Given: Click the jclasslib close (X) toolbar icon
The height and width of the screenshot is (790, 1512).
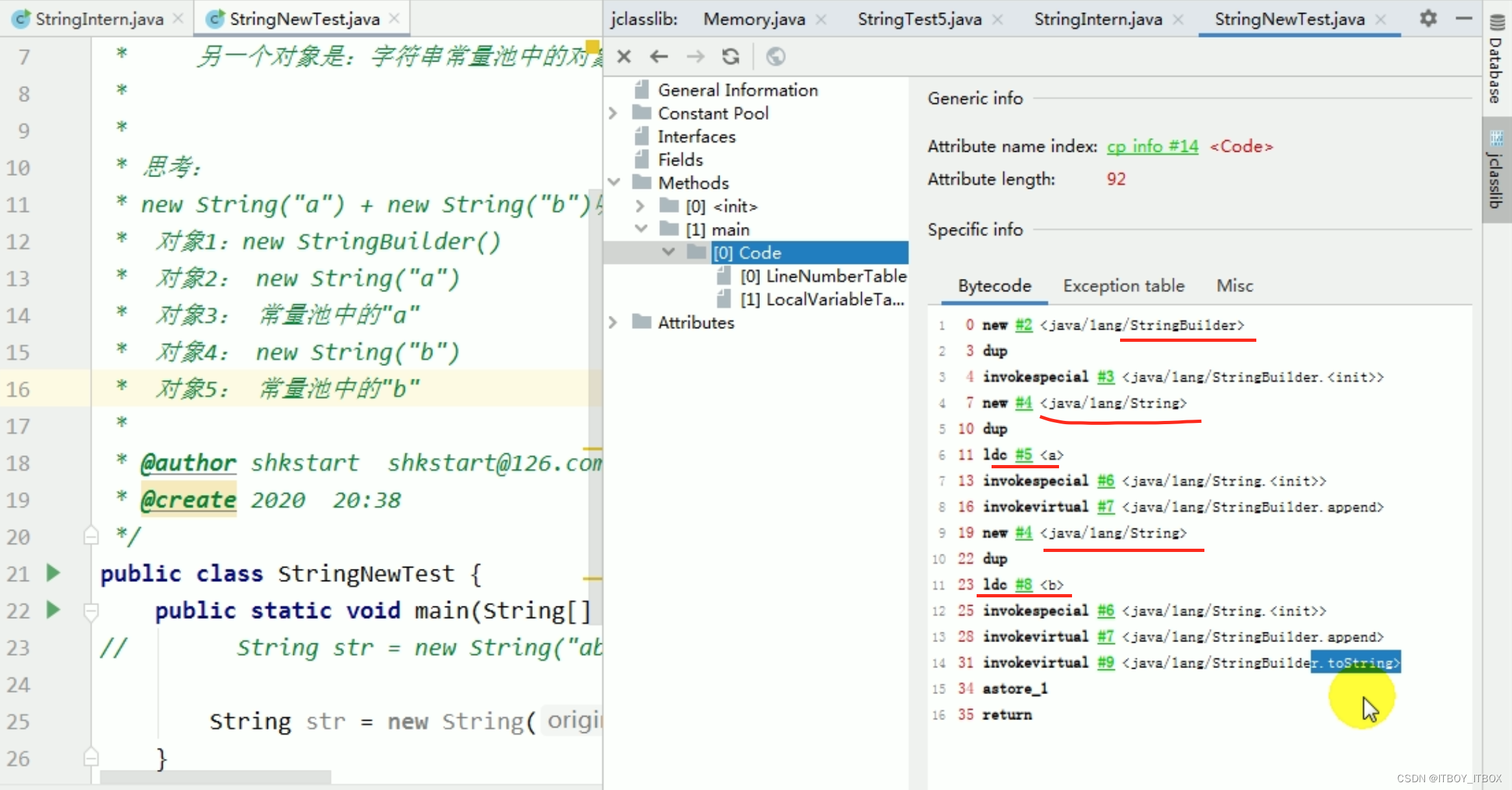Looking at the screenshot, I should tap(624, 57).
